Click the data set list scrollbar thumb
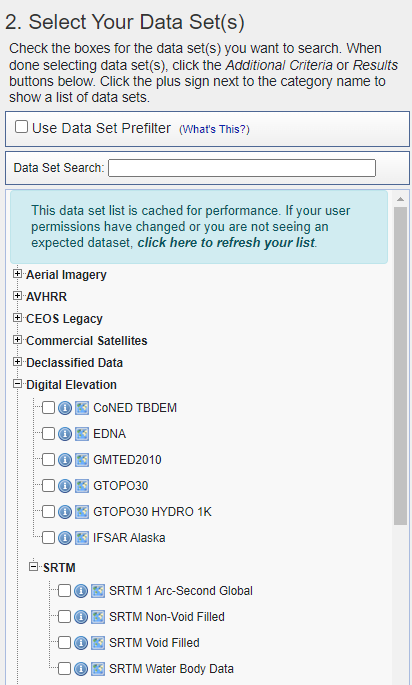This screenshot has height=685, width=412. (400, 366)
